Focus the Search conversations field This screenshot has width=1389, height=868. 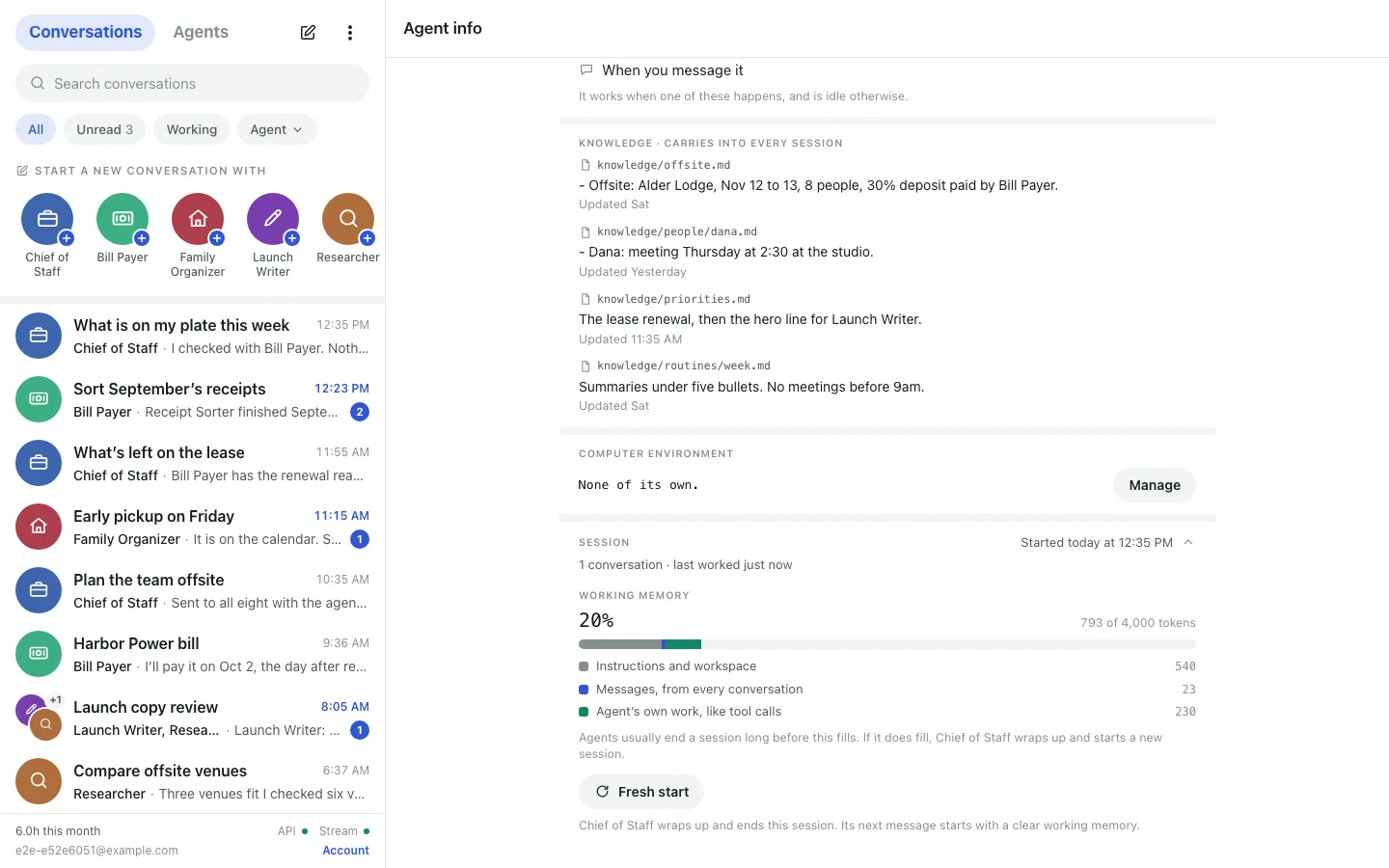(x=193, y=83)
